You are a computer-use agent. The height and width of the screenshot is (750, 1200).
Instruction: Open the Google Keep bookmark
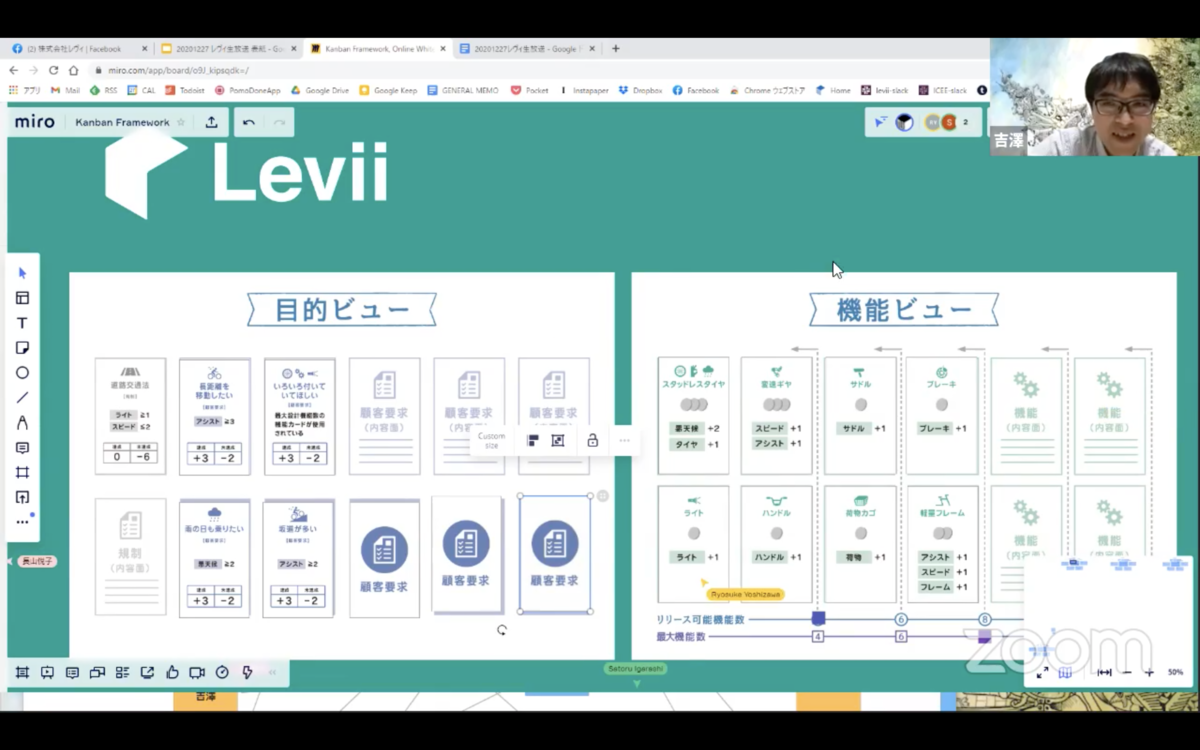tap(388, 90)
